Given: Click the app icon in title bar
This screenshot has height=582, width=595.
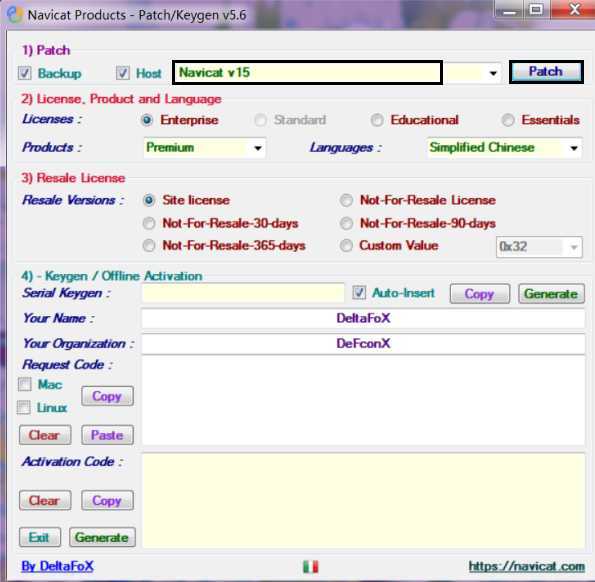Looking at the screenshot, I should point(14,15).
